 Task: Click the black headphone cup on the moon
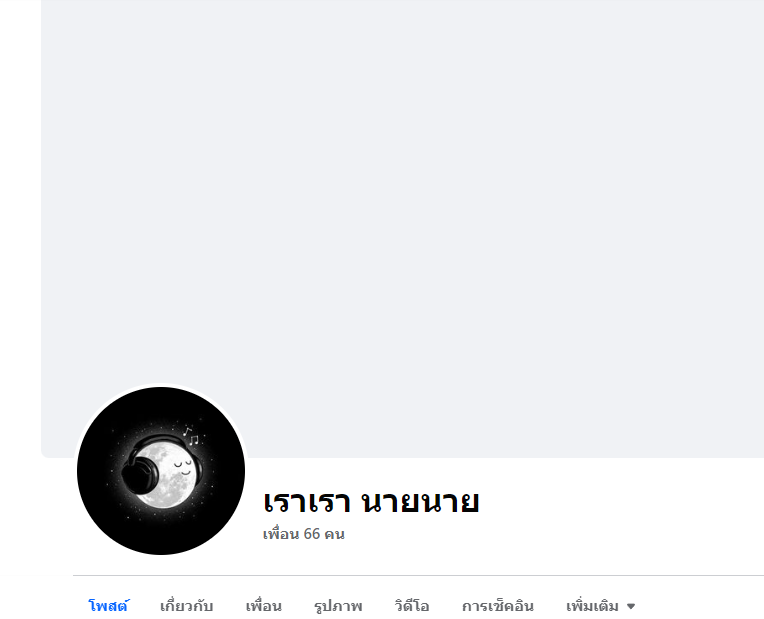point(139,474)
